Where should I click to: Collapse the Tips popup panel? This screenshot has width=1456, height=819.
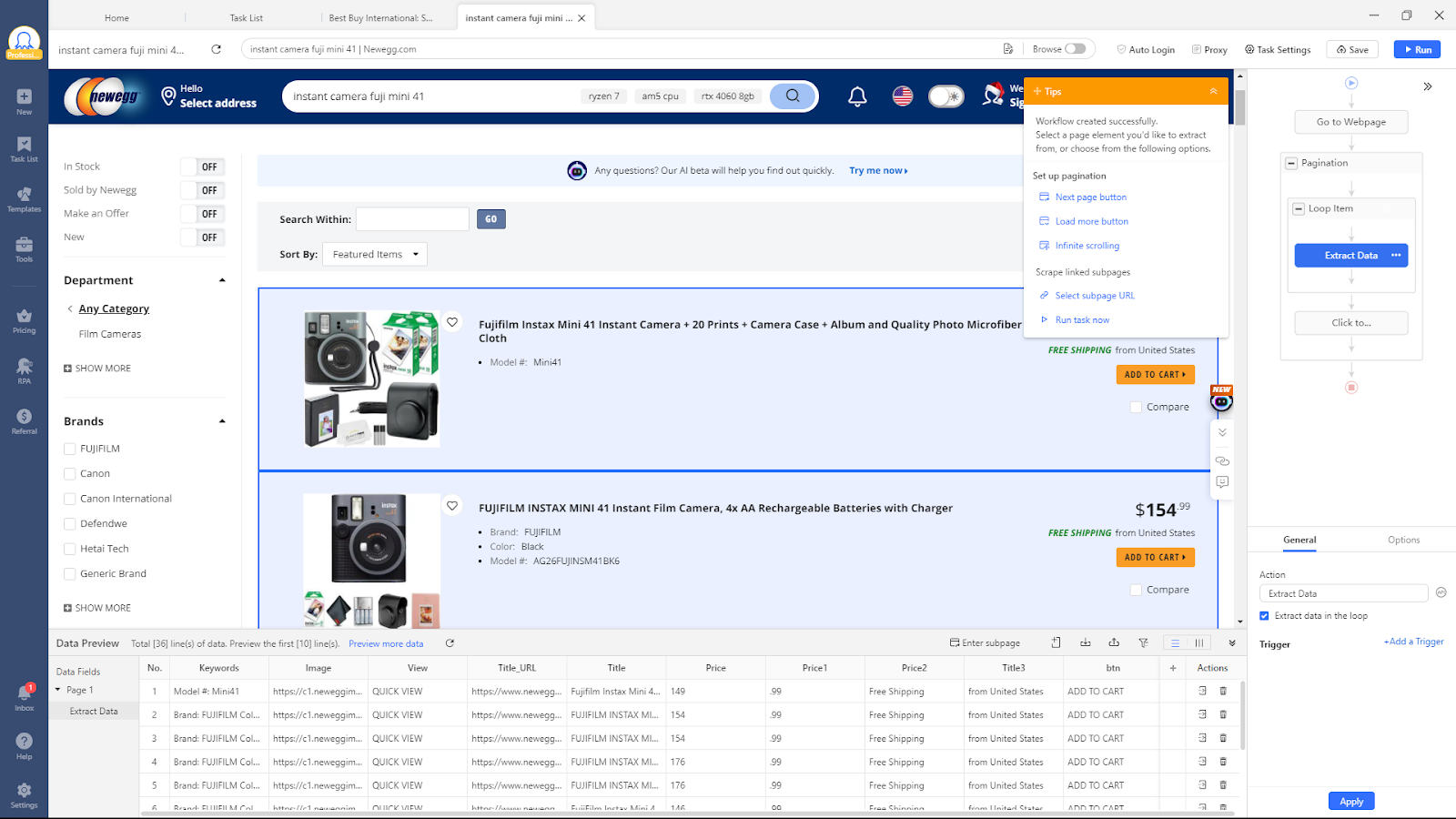pos(1212,91)
